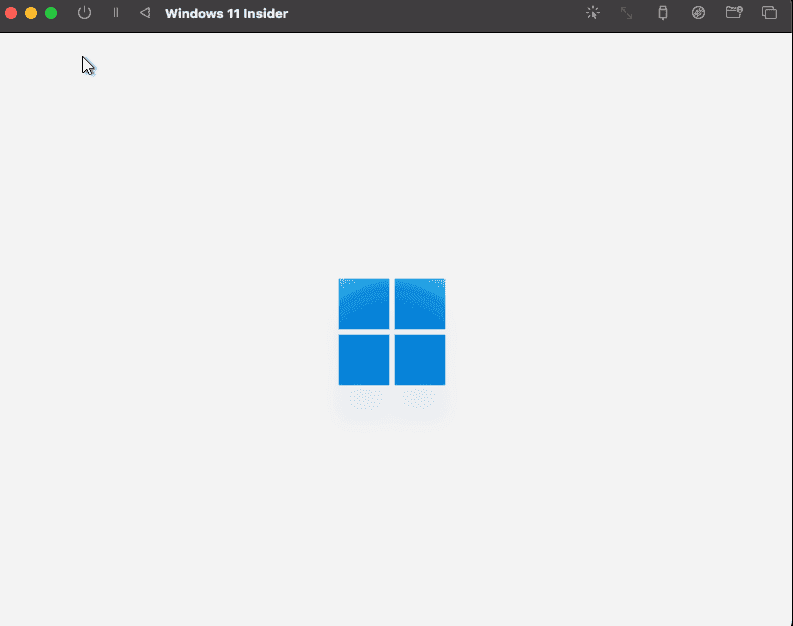Click the blue Windows logo
Screen dimensions: 793x626
[392, 332]
